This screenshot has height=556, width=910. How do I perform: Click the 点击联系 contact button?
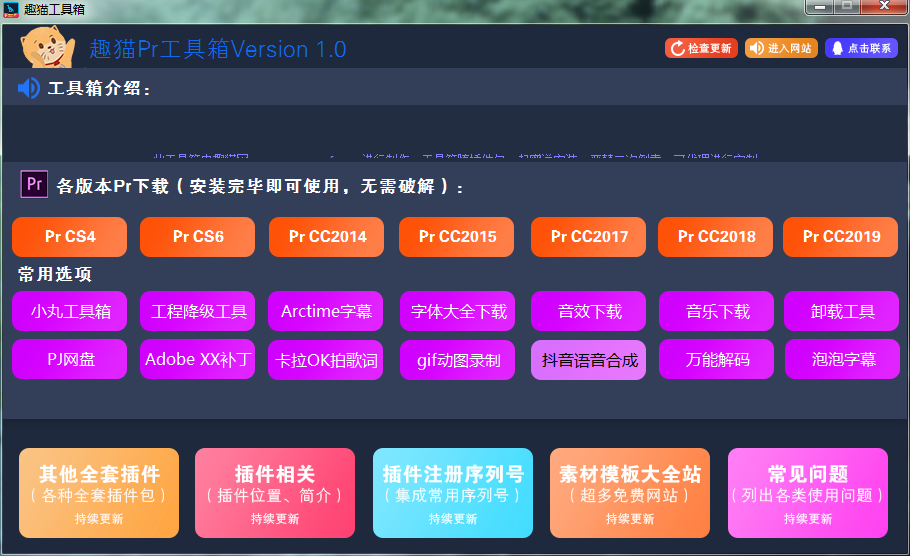[861, 48]
